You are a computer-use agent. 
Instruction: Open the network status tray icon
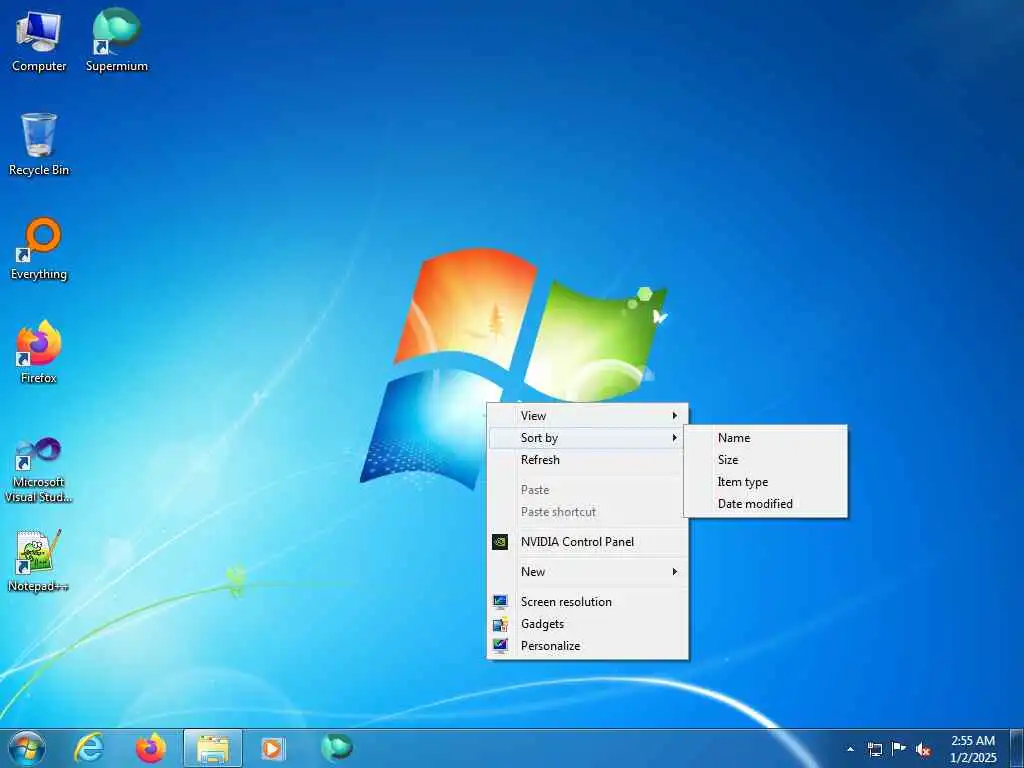pyautogui.click(x=874, y=749)
